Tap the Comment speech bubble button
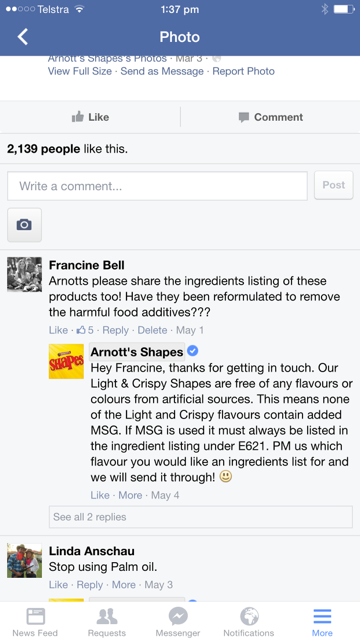The image size is (360, 640). tap(271, 117)
